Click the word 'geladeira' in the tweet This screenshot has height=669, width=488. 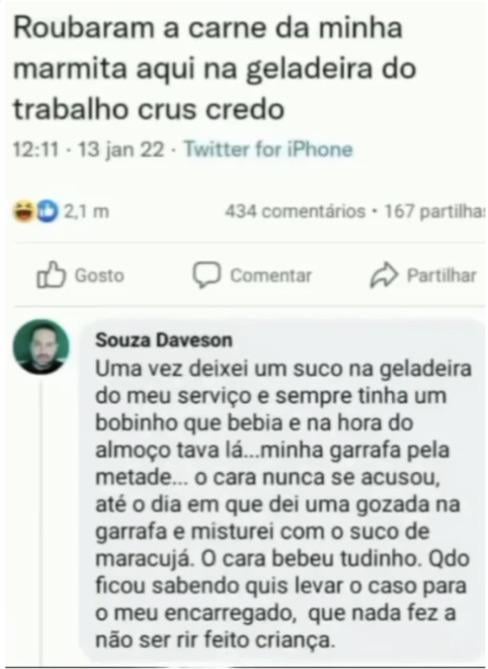point(309,70)
